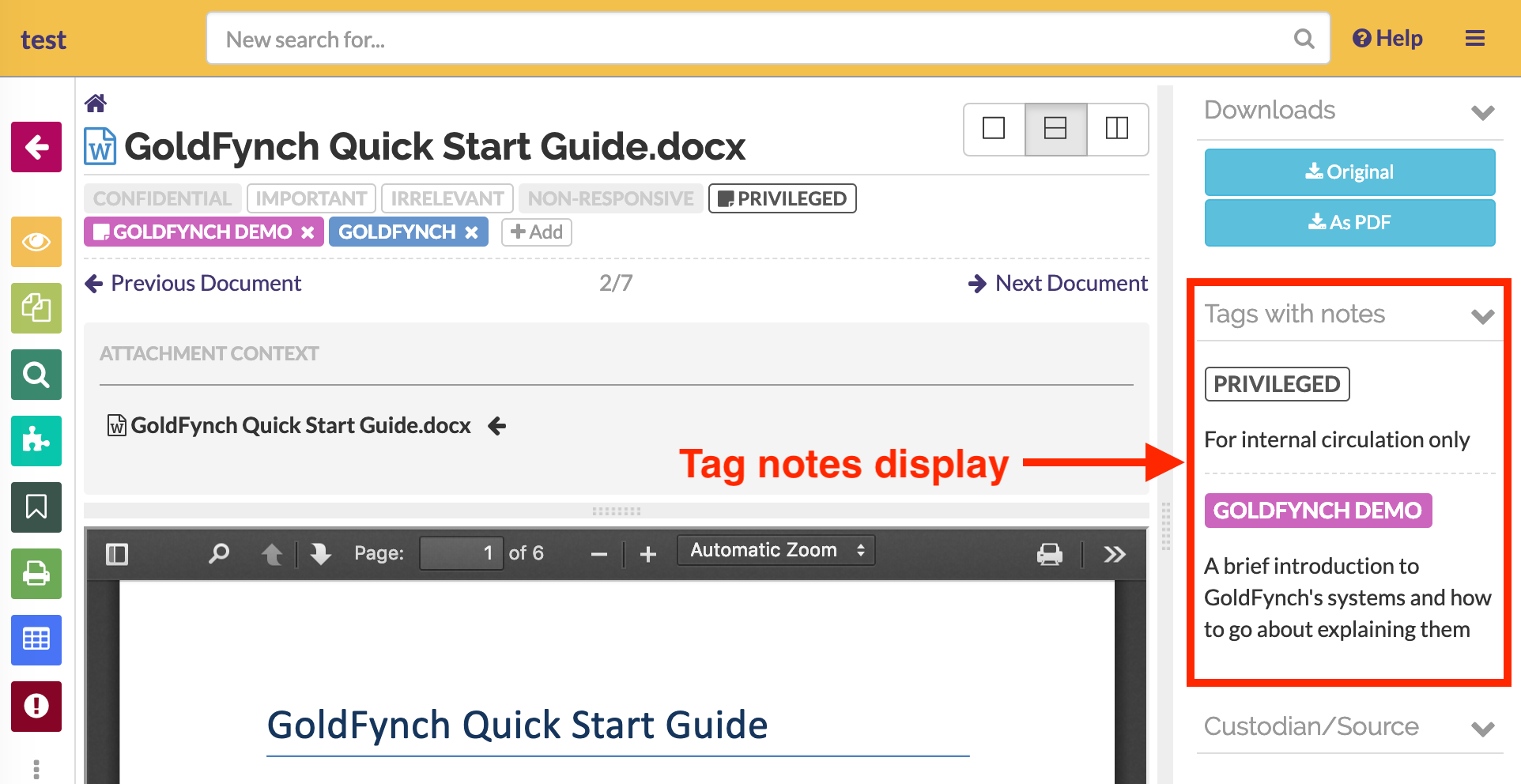The image size is (1521, 784).
Task: Click the PDF viewer find magnifier icon
Action: coord(219,553)
